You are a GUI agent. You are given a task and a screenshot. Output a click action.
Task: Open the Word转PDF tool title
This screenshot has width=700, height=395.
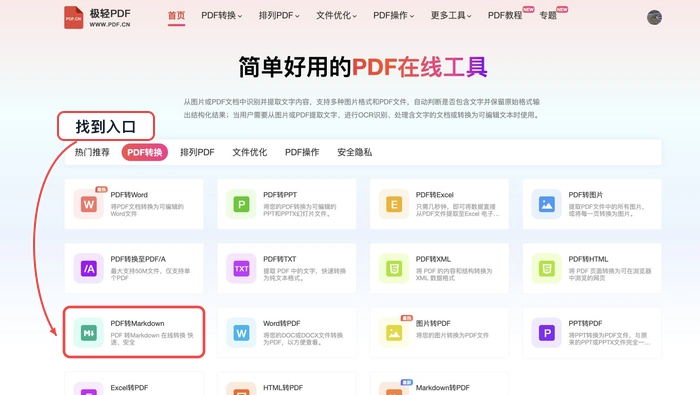282,324
